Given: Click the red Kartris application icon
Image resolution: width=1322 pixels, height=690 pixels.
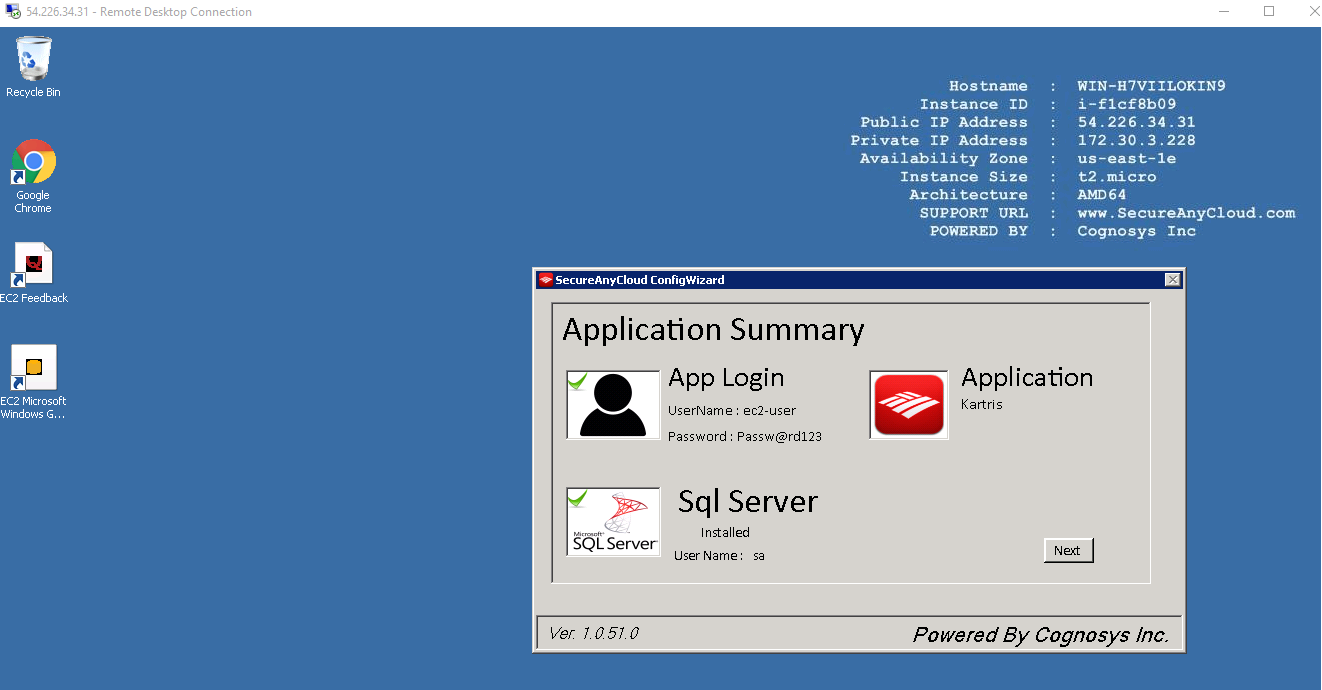Looking at the screenshot, I should click(x=908, y=404).
